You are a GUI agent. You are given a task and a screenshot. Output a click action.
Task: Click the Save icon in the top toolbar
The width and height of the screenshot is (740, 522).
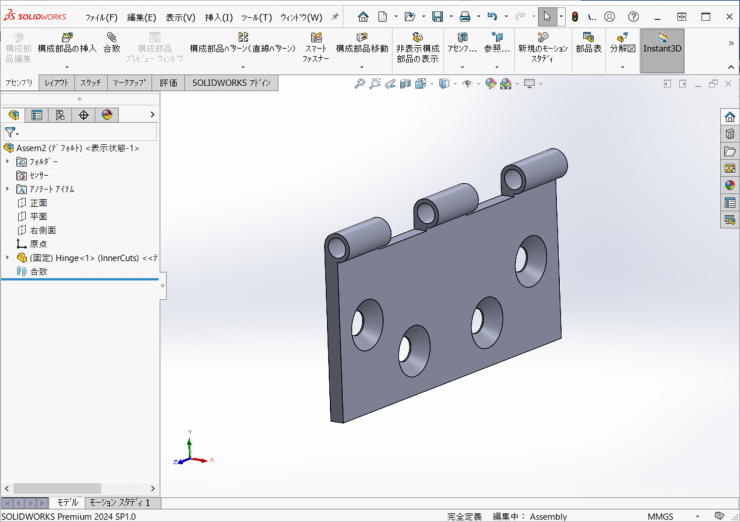(x=437, y=17)
